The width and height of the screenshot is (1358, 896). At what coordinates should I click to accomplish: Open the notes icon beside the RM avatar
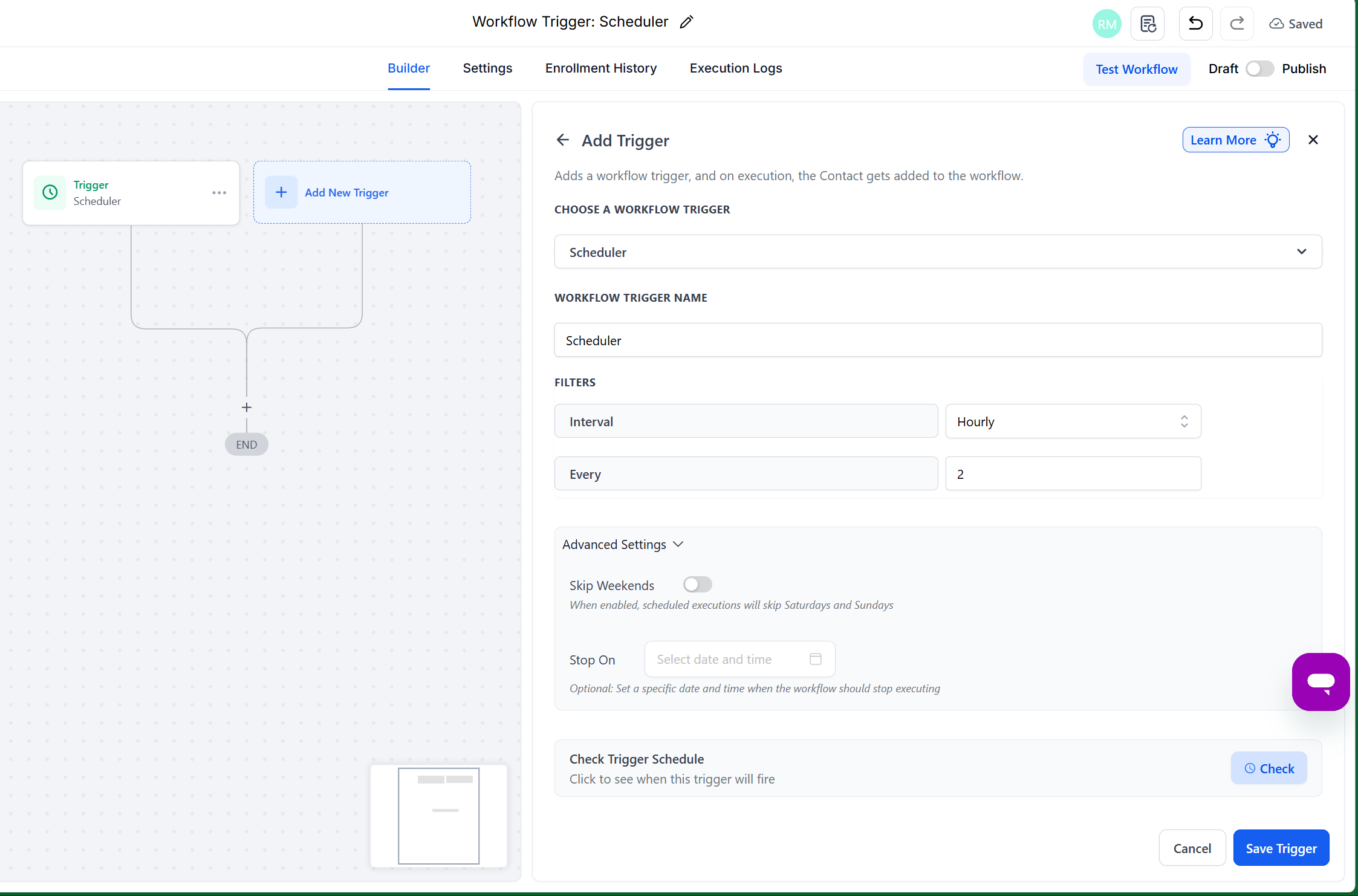coord(1147,23)
